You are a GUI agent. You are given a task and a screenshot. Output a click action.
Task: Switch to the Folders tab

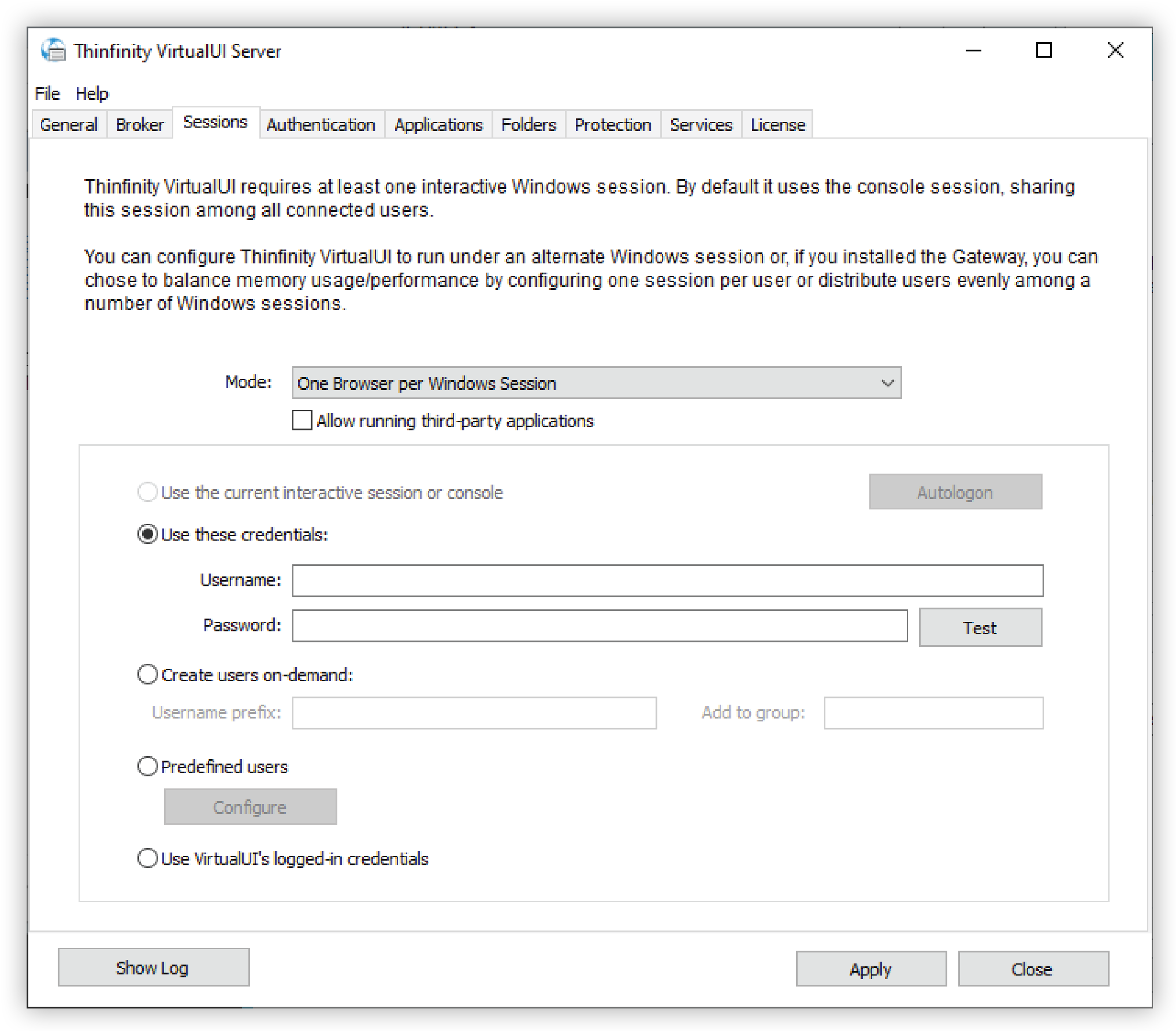[529, 125]
